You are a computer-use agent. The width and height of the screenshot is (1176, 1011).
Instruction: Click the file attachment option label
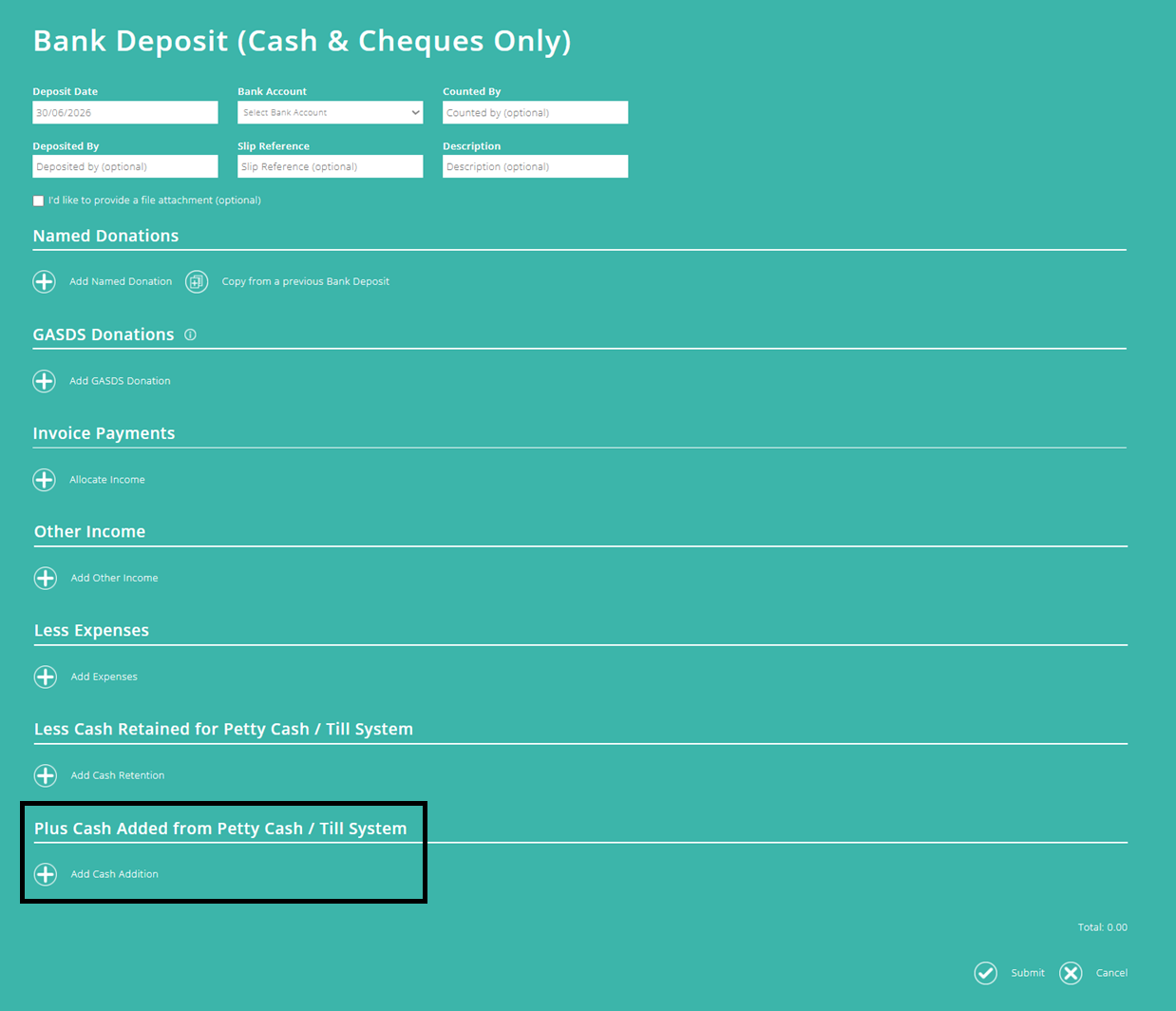(x=155, y=200)
